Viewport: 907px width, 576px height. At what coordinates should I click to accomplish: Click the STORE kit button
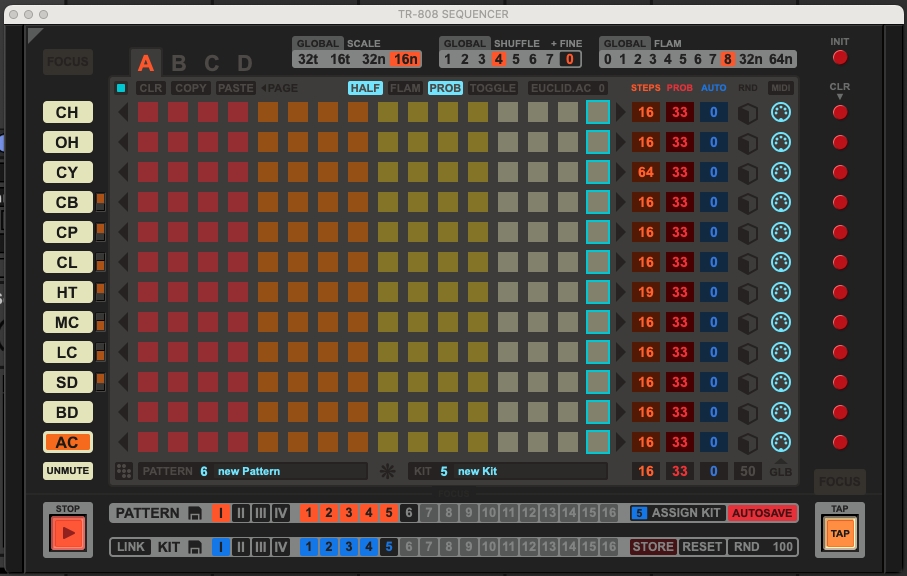coord(653,547)
